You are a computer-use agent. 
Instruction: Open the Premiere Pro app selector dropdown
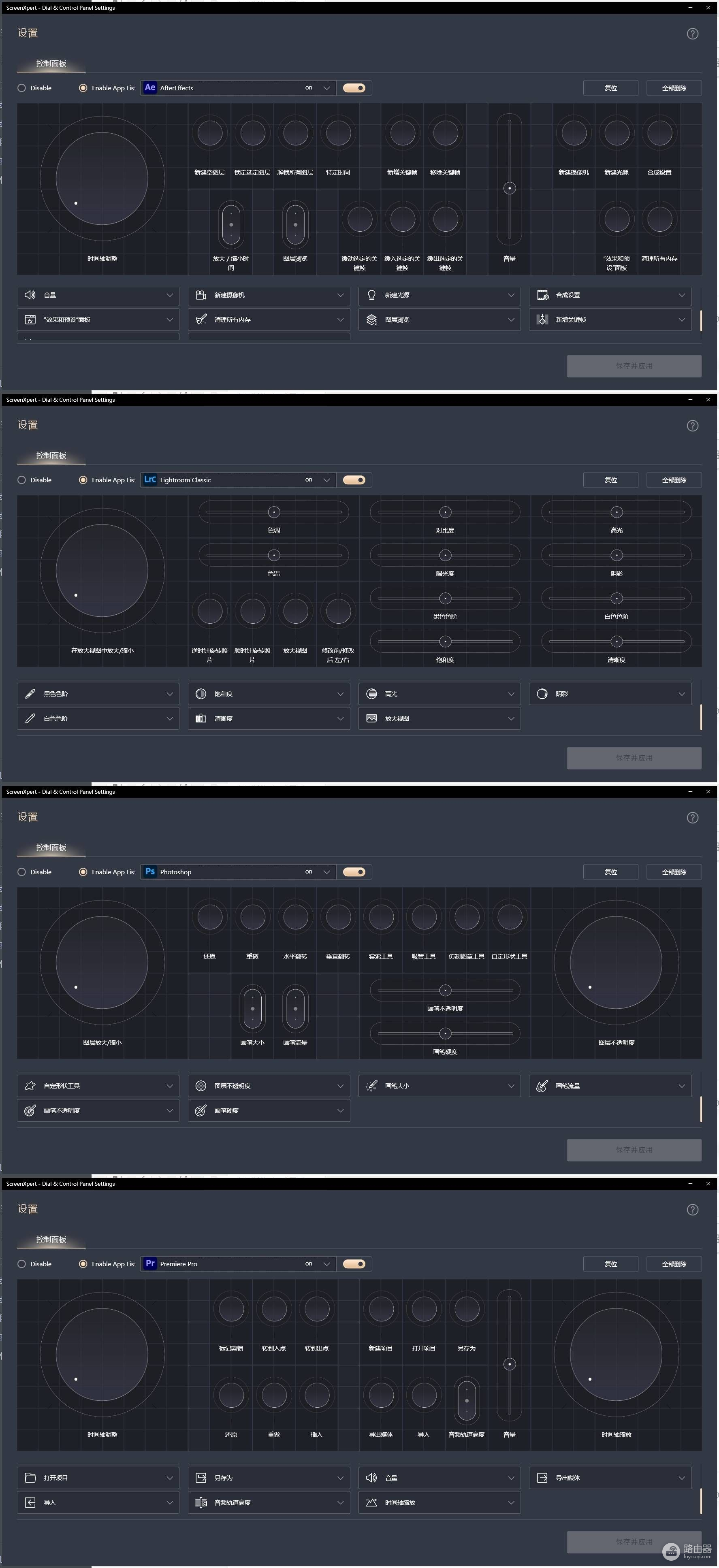(x=238, y=1263)
